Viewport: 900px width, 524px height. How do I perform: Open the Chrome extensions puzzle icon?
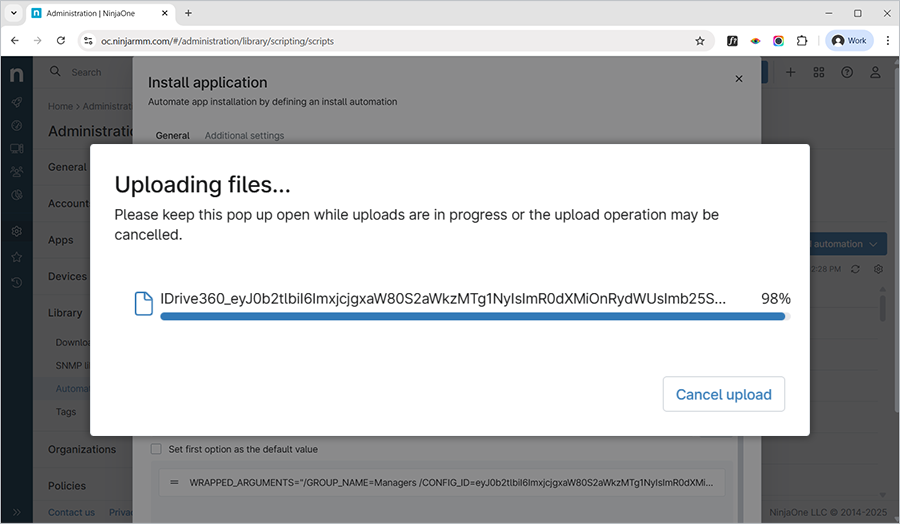[x=802, y=41]
